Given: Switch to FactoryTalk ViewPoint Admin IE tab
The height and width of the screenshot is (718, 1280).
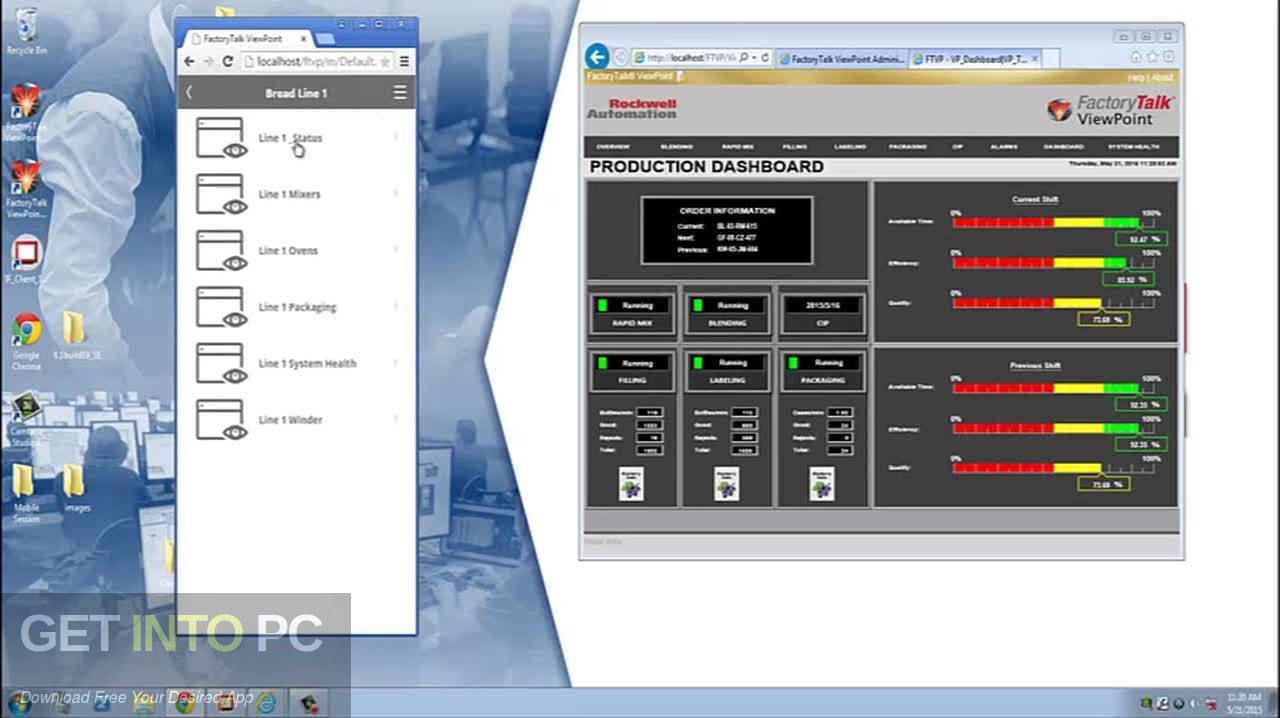Looking at the screenshot, I should 840,59.
